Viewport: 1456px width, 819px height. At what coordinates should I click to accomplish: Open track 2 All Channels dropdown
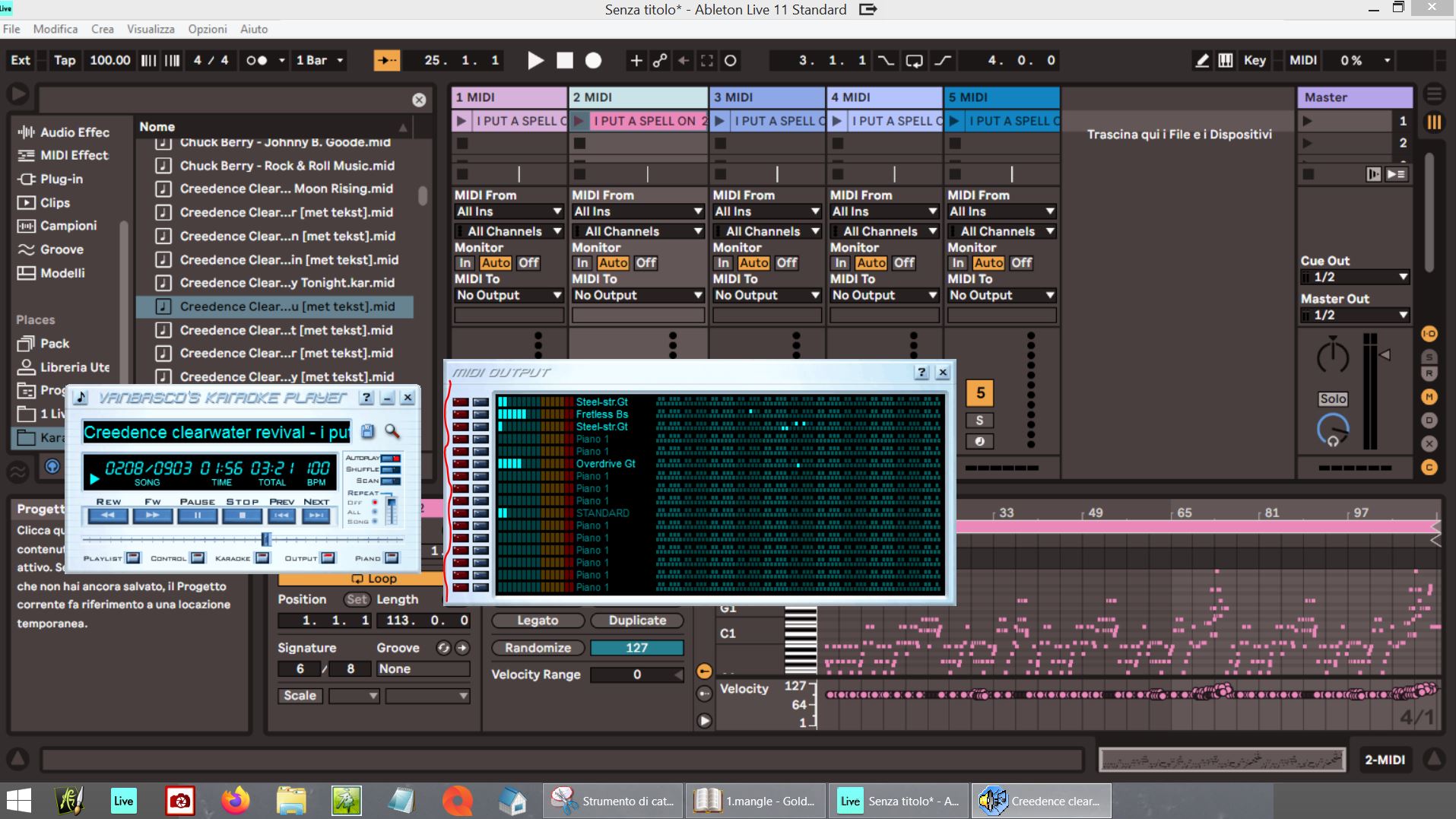(x=638, y=231)
